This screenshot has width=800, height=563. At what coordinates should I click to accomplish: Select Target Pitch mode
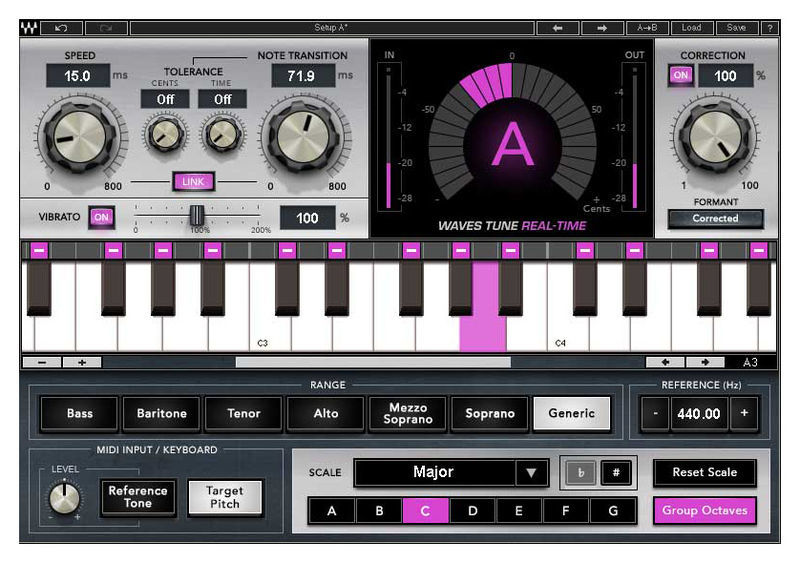point(225,497)
